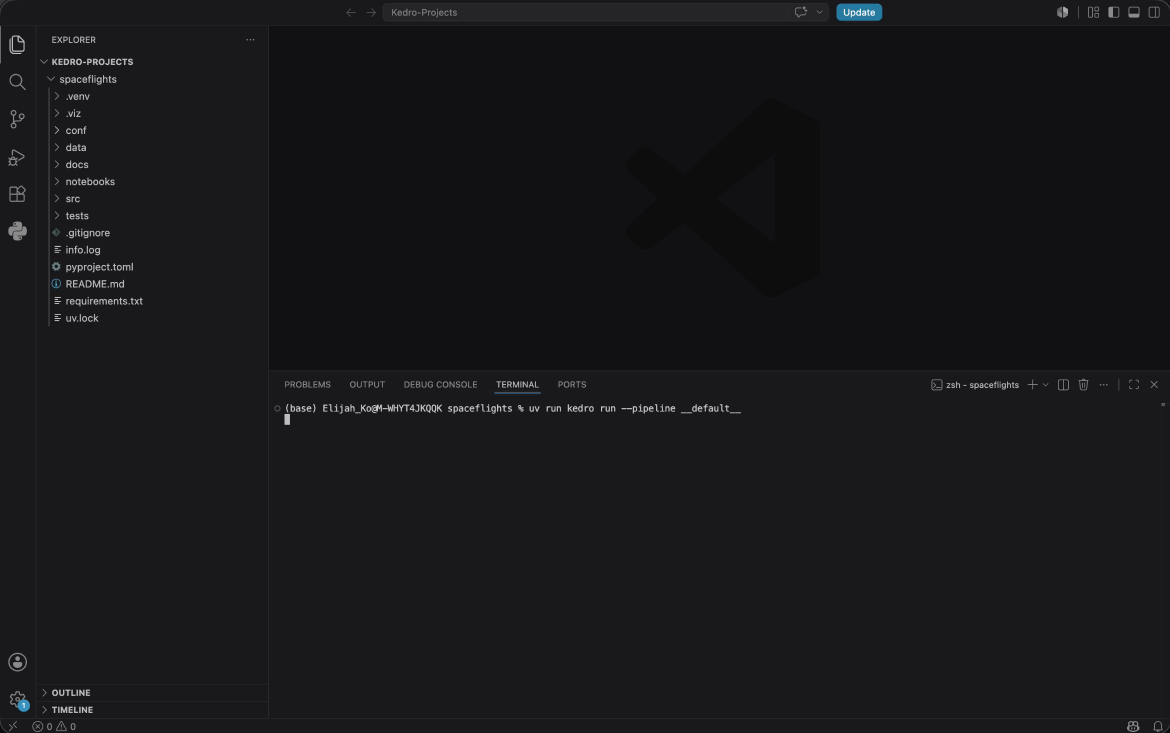Switch to the PORTS tab
This screenshot has width=1170, height=733.
[x=572, y=384]
